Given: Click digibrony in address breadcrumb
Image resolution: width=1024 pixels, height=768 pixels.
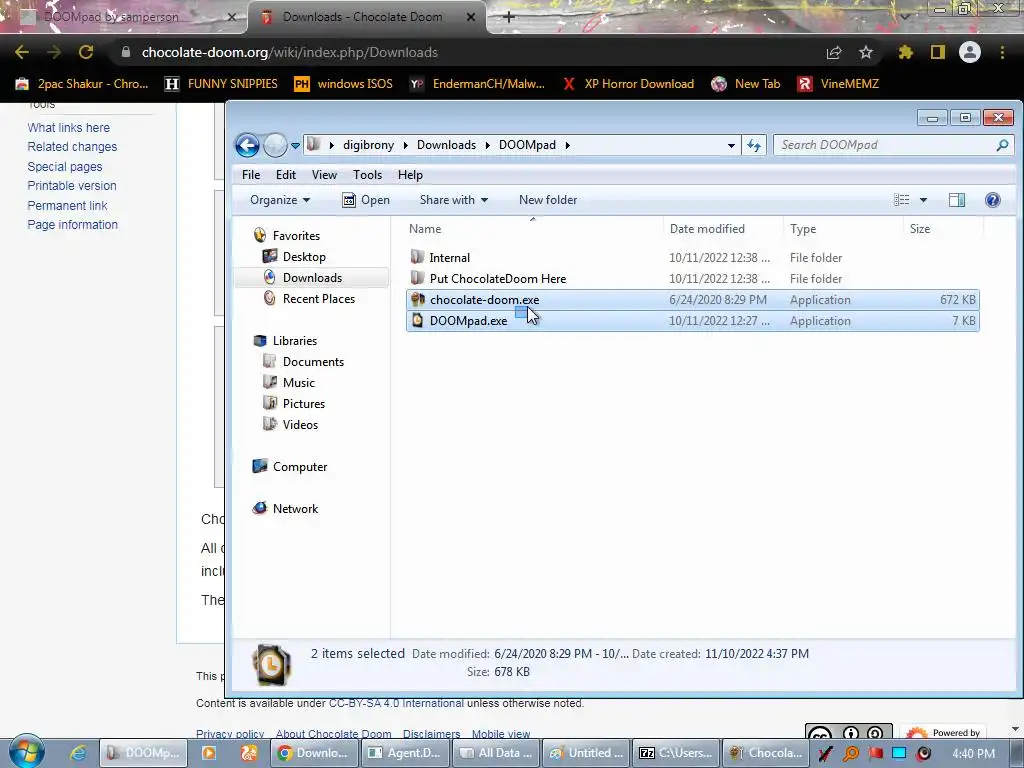Looking at the screenshot, I should tap(368, 145).
